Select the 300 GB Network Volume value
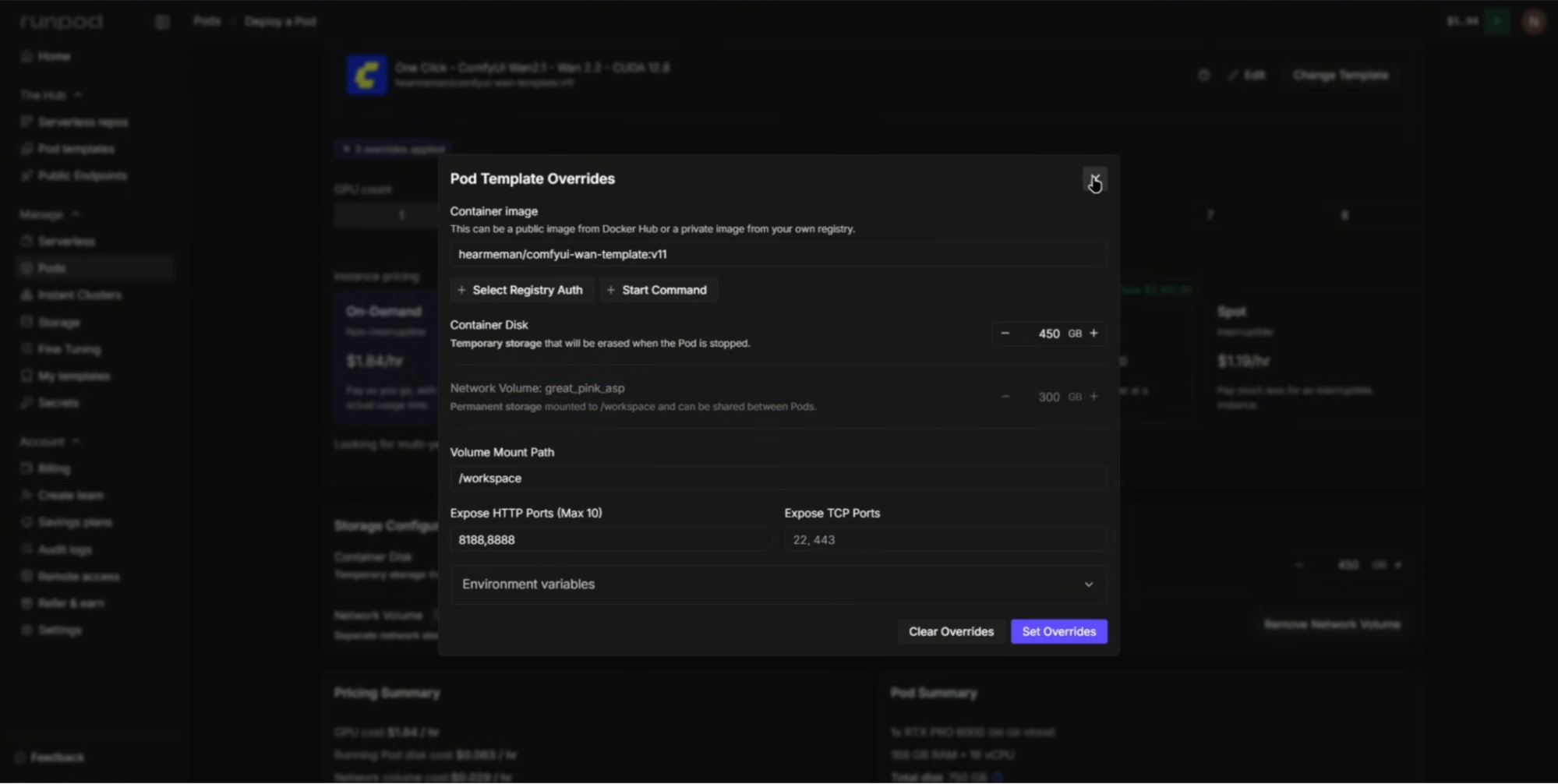 point(1048,397)
